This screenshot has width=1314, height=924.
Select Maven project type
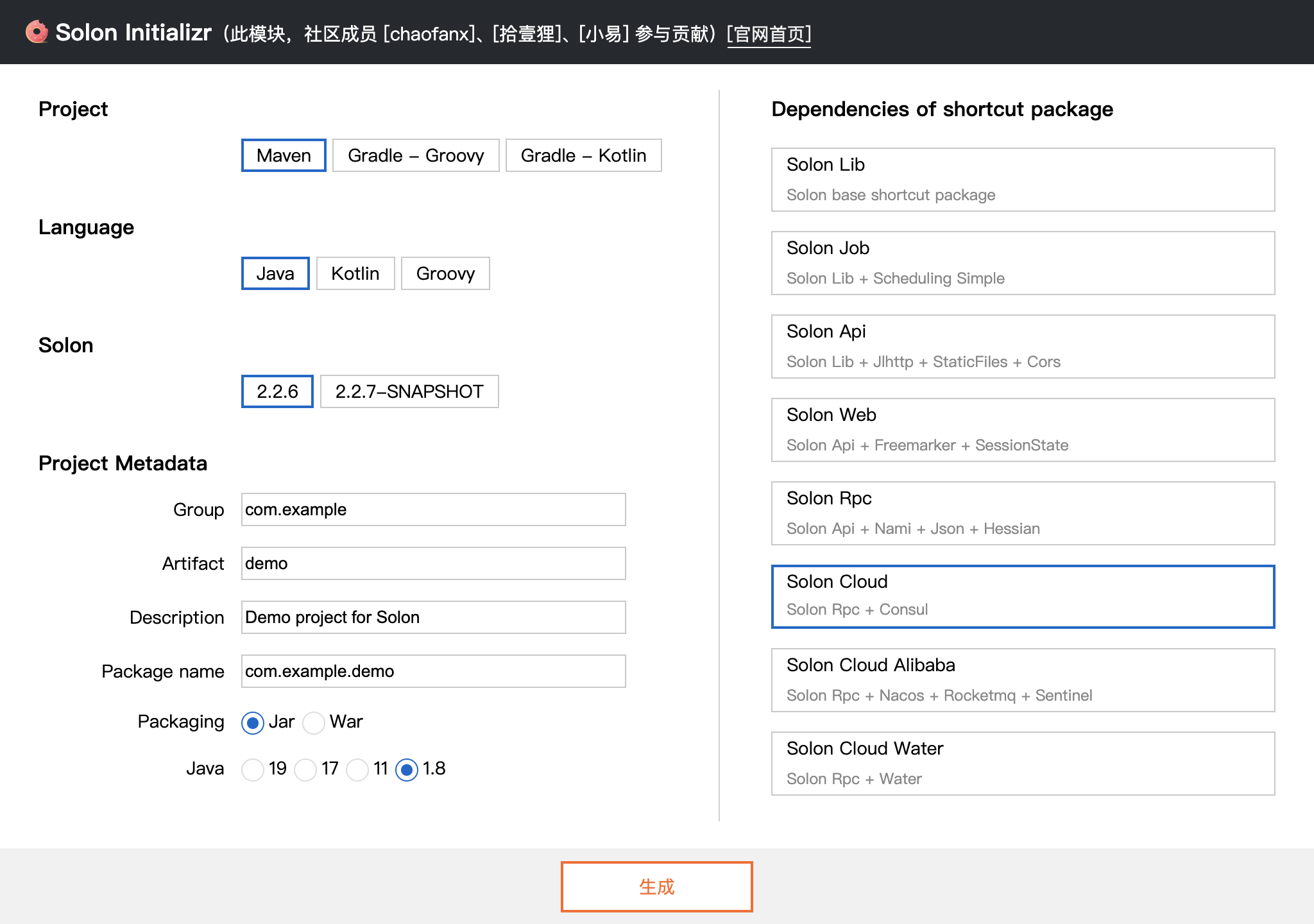(284, 155)
